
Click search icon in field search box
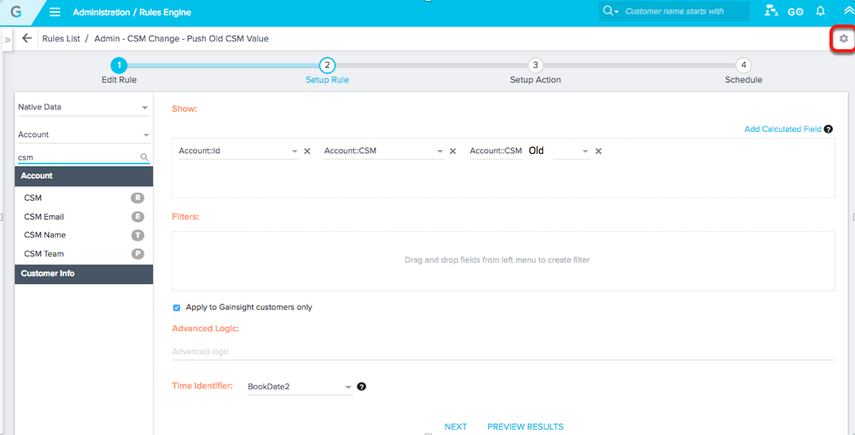(144, 157)
